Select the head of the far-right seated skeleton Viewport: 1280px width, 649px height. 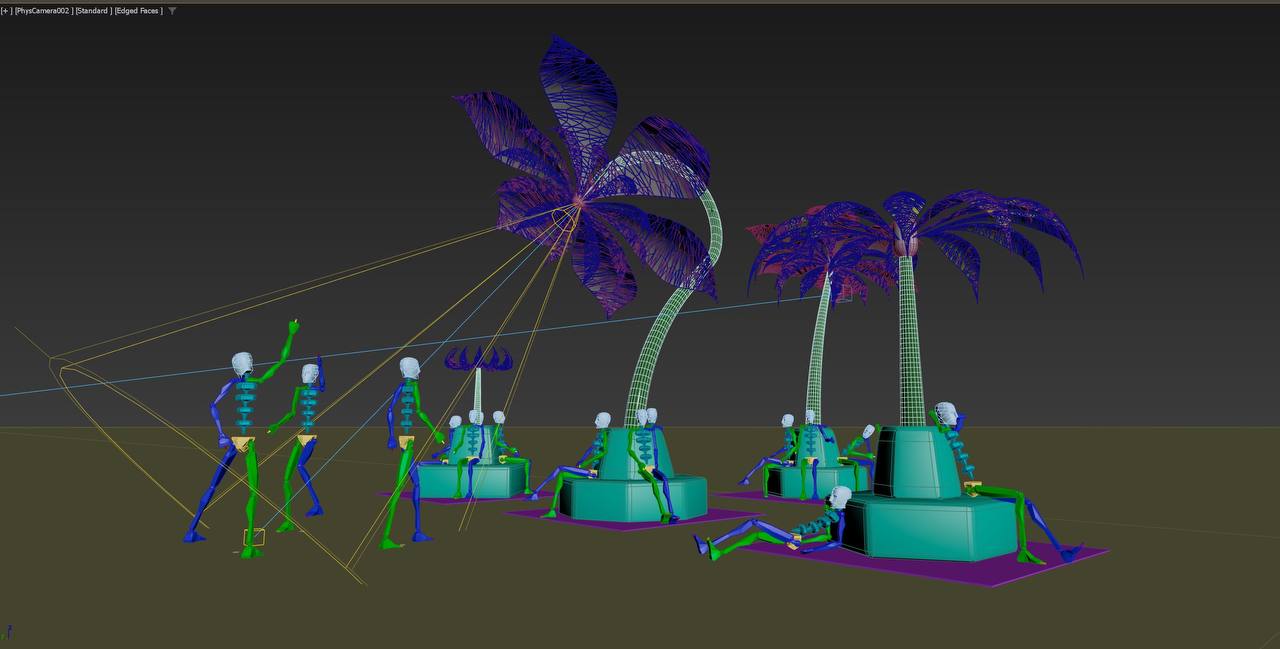[945, 412]
